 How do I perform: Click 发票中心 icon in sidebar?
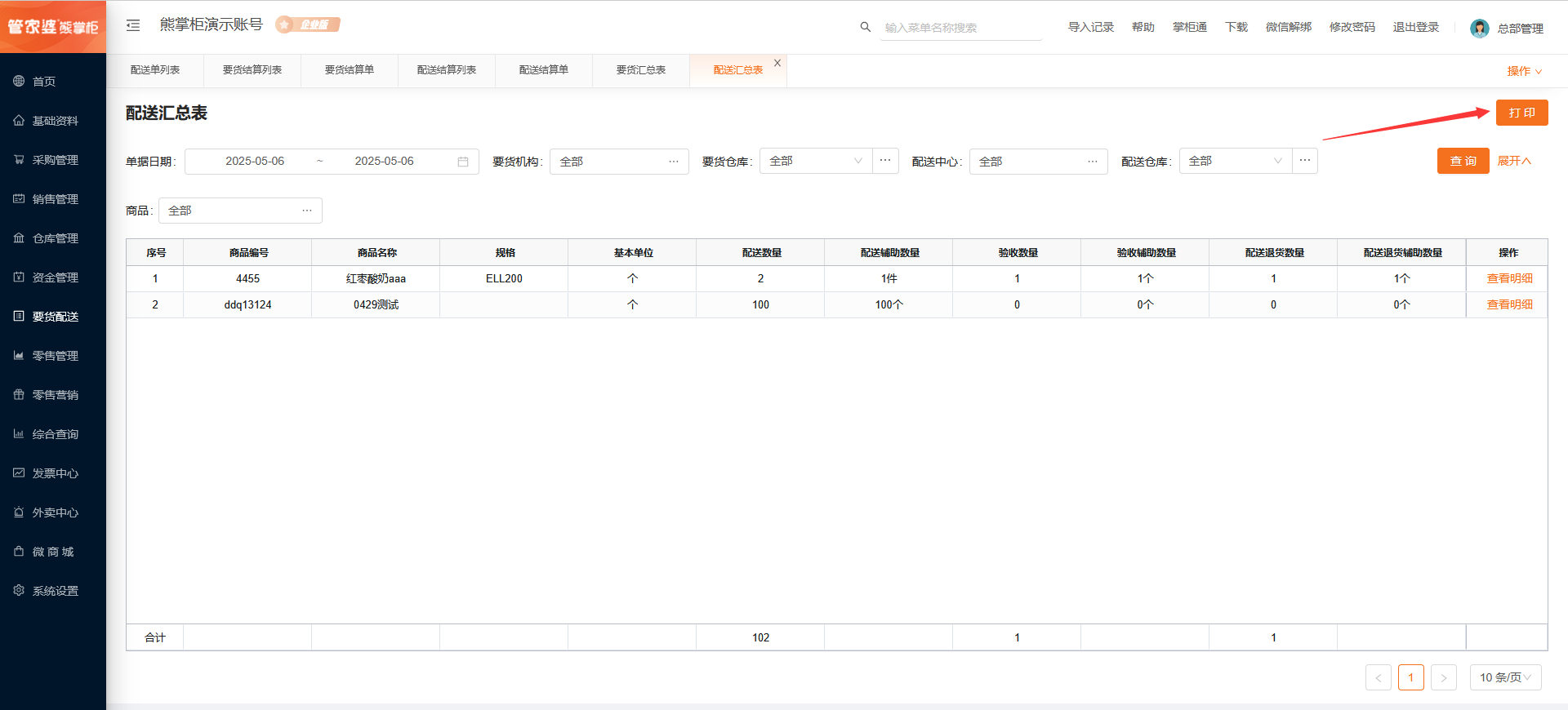pos(19,473)
